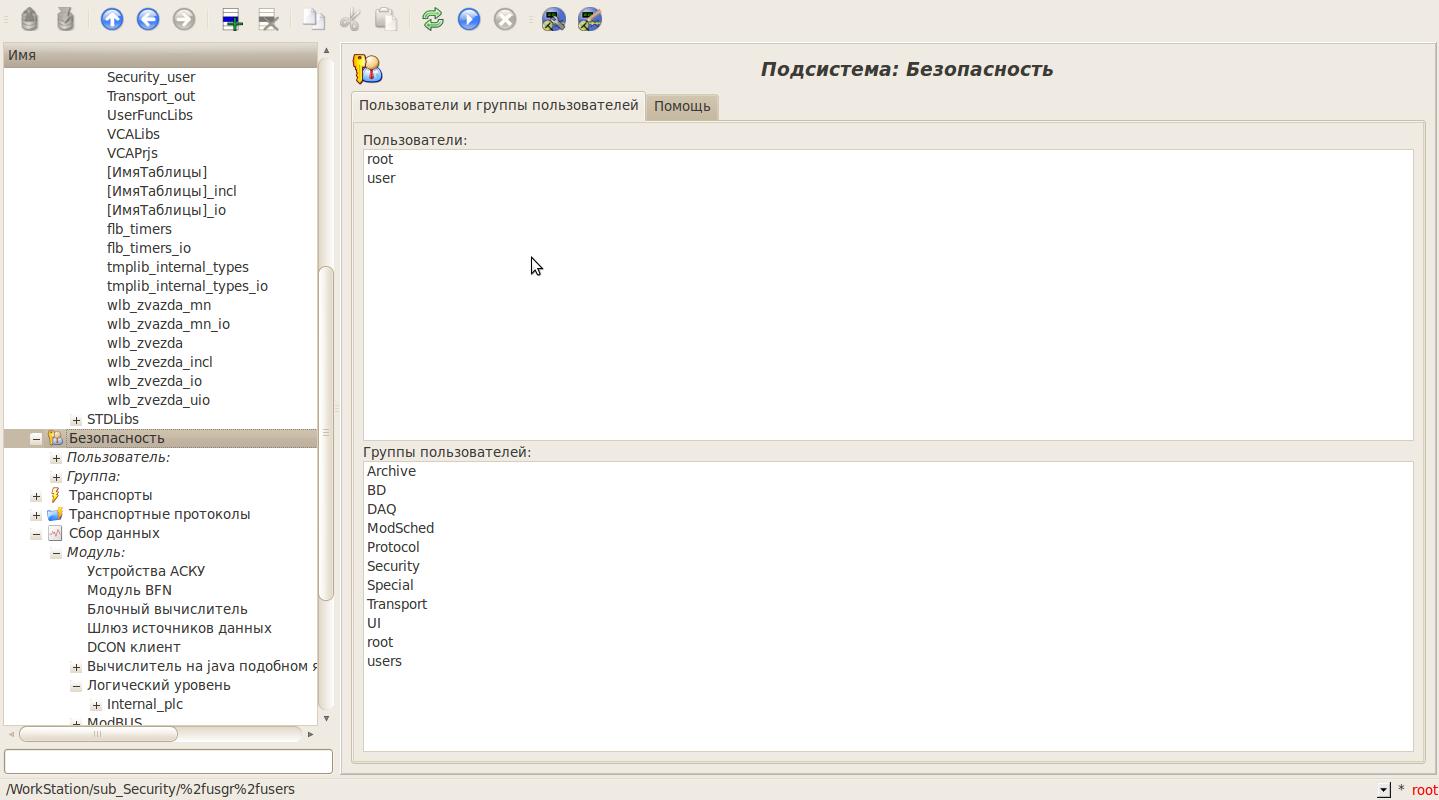Image resolution: width=1439 pixels, height=800 pixels.
Task: Go back with the blue left arrow
Action: click(148, 19)
